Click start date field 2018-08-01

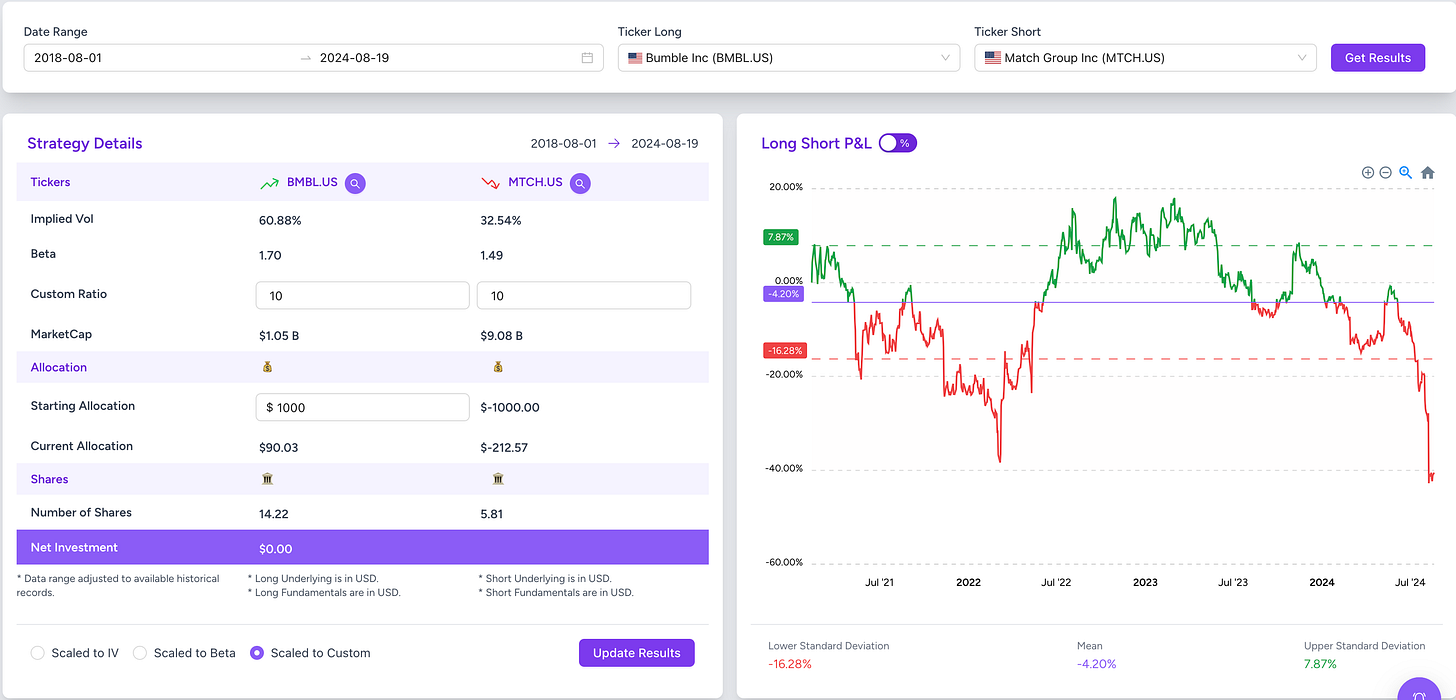(x=68, y=58)
